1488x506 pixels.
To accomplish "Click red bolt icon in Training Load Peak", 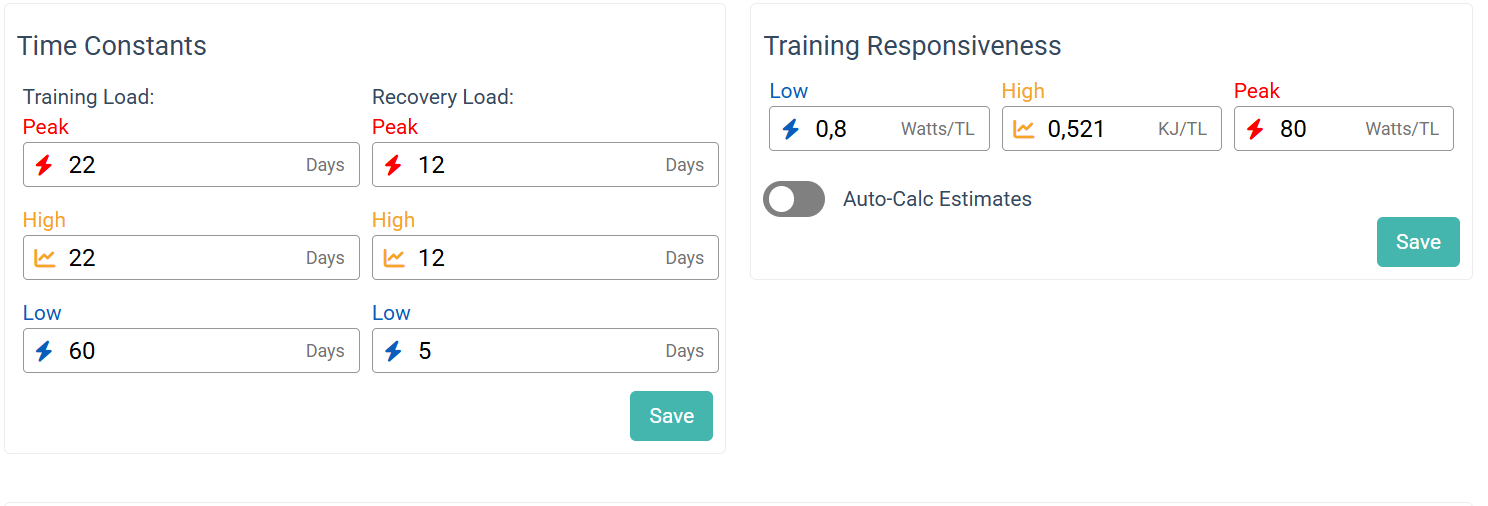I will pyautogui.click(x=44, y=165).
